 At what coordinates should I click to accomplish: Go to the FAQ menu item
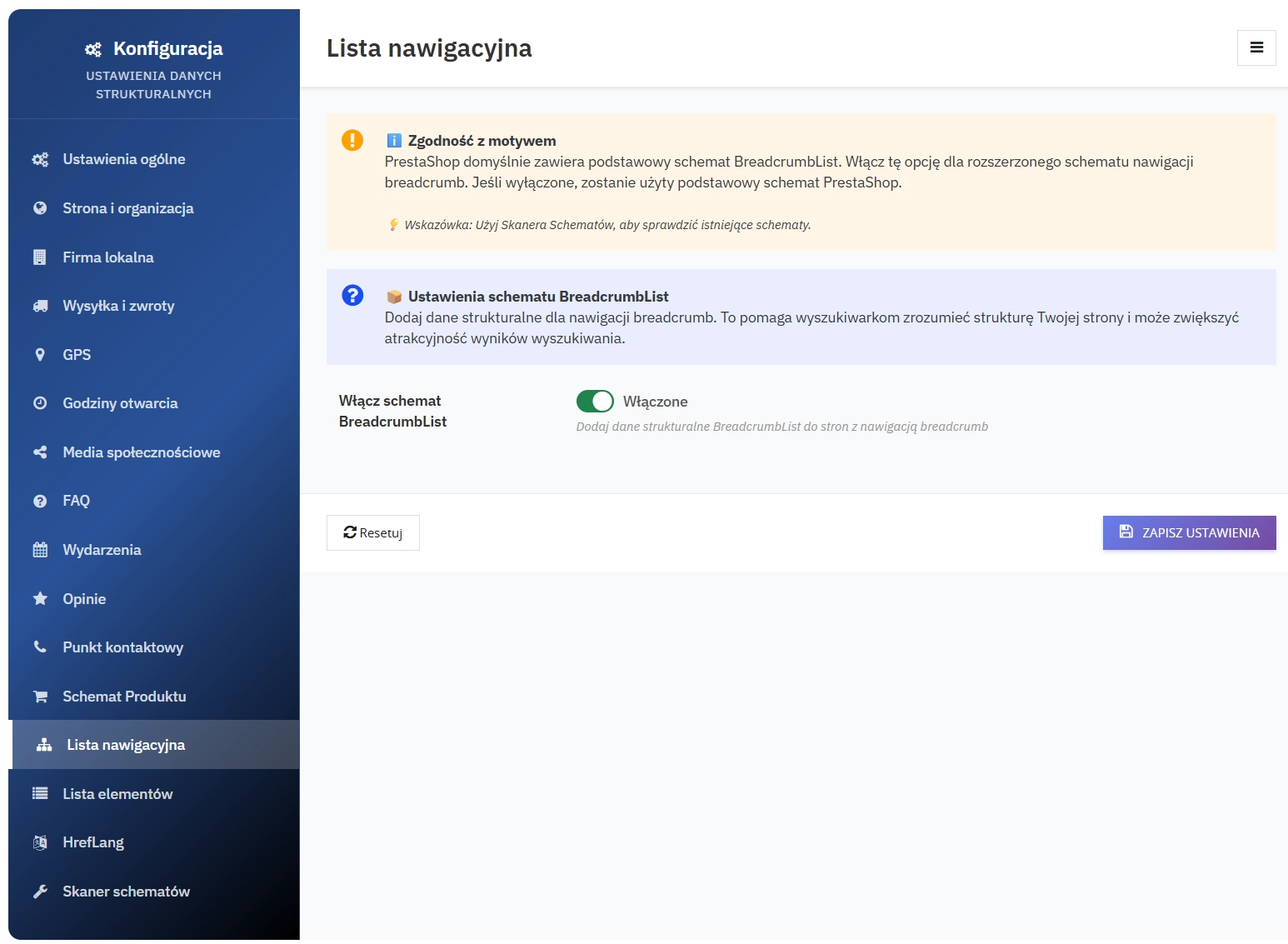point(76,501)
